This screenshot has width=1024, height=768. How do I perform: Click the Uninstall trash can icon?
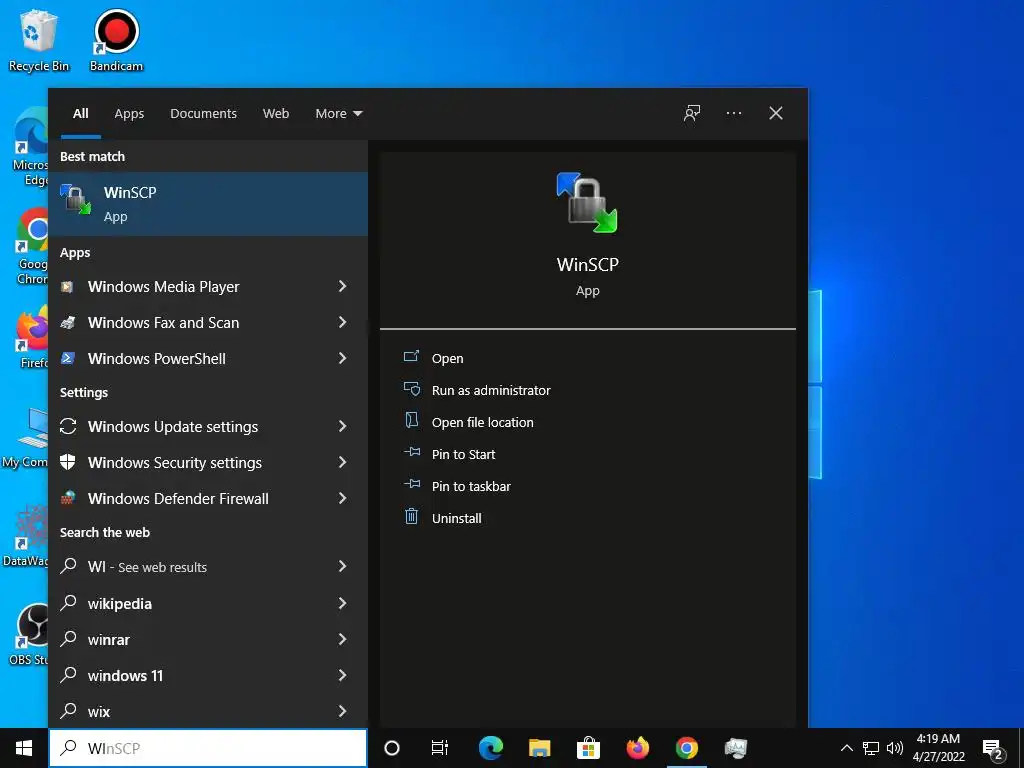411,517
